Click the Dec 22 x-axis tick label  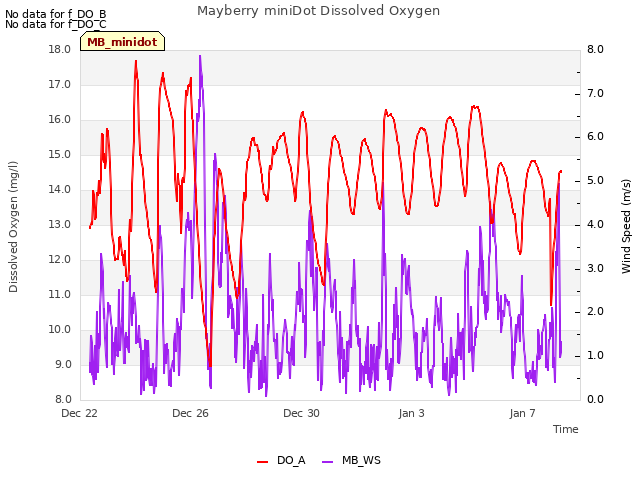(x=79, y=413)
